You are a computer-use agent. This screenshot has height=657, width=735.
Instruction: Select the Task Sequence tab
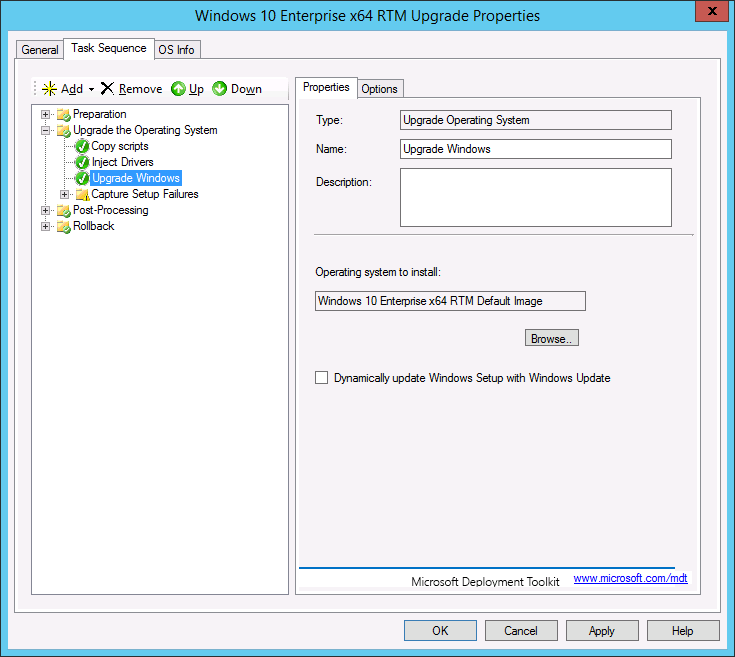(109, 48)
